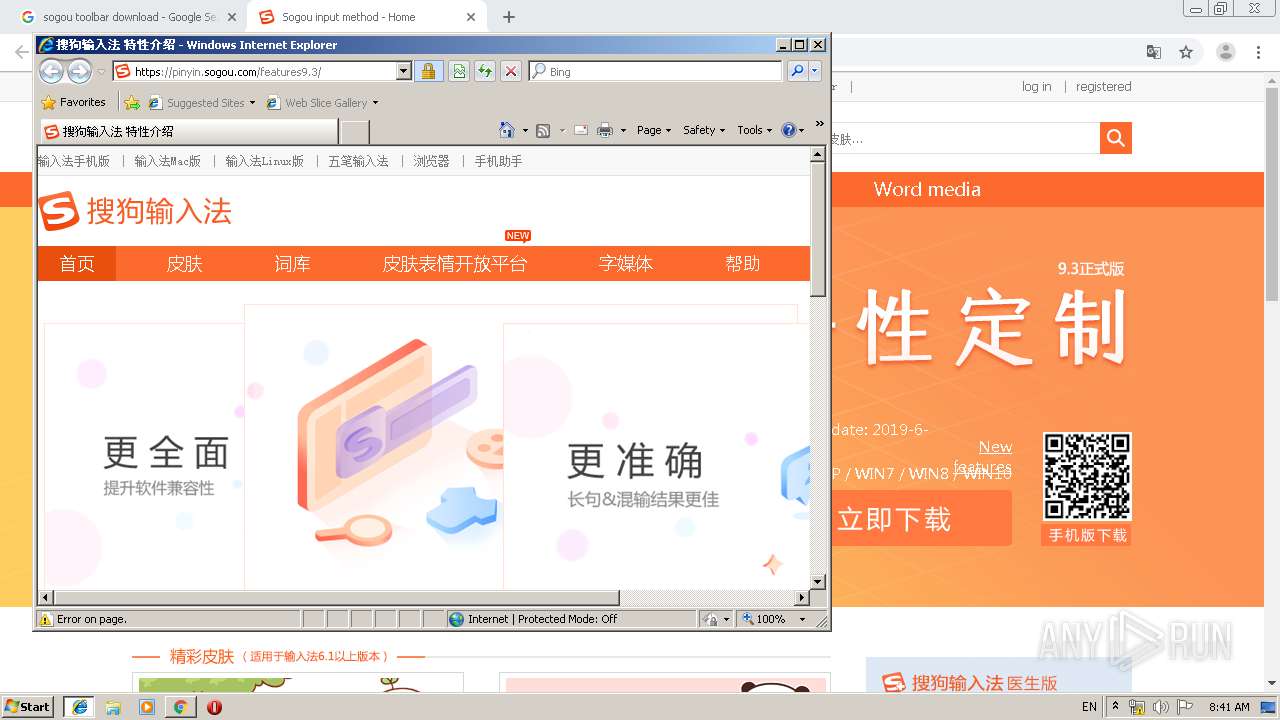The height and width of the screenshot is (720, 1280).
Task: Open Windows Explorer folder on taskbar
Action: [113, 707]
